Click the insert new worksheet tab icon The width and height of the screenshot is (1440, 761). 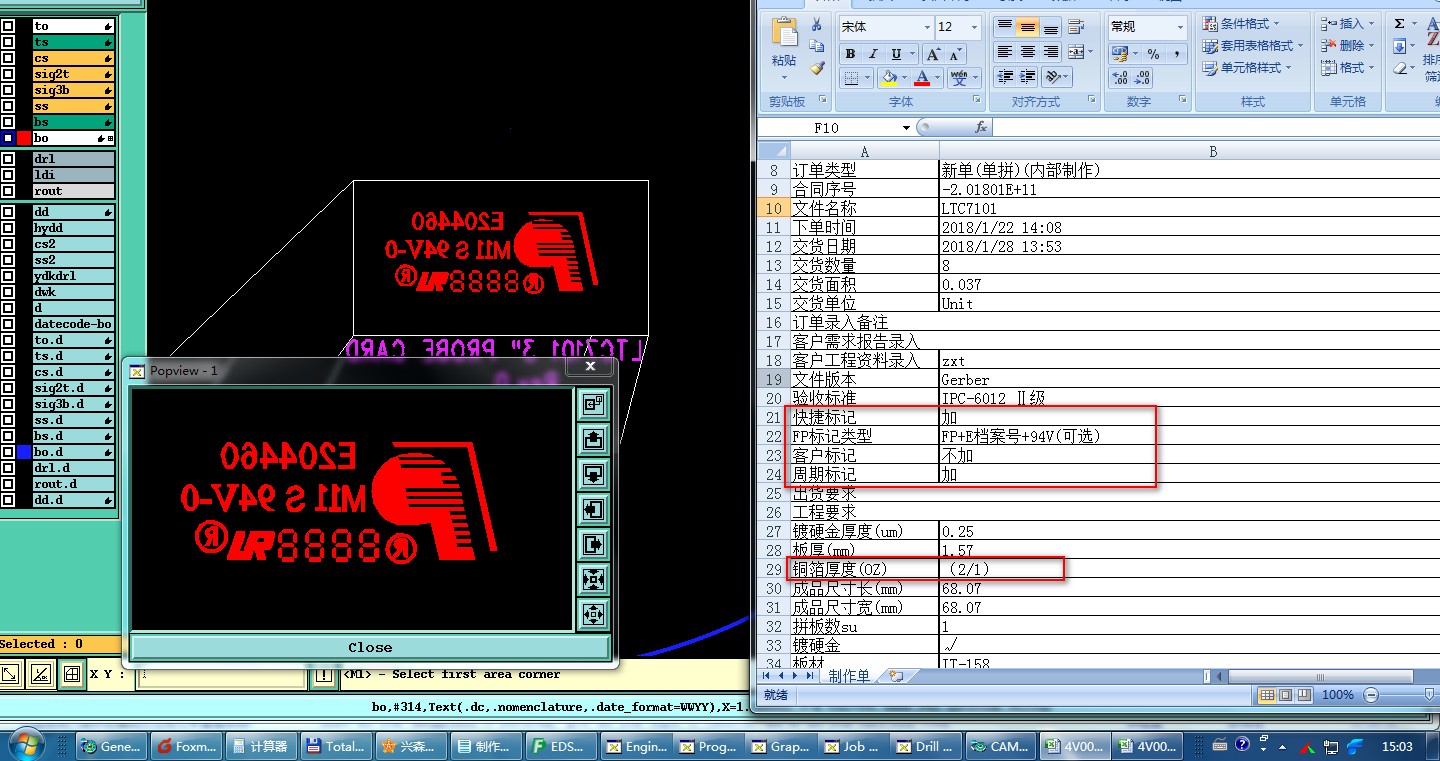click(896, 676)
